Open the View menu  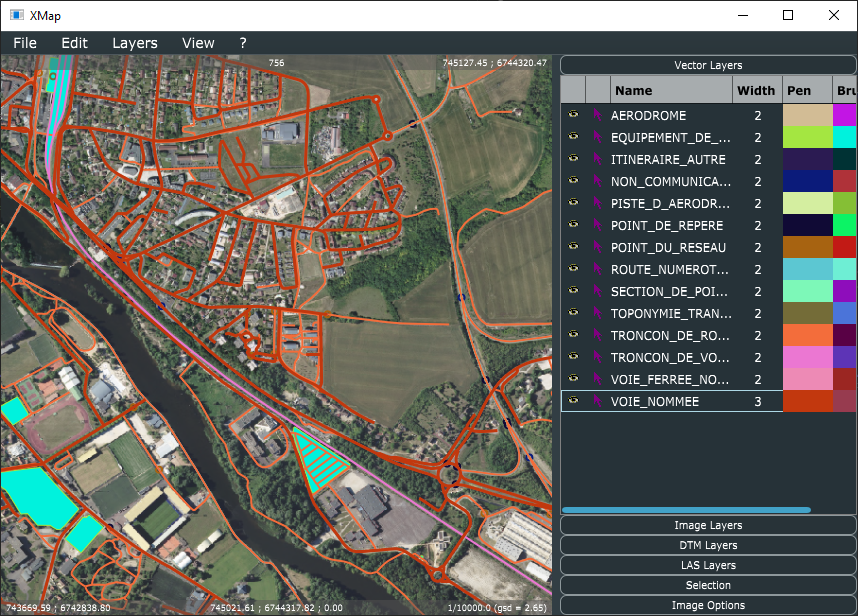point(197,43)
